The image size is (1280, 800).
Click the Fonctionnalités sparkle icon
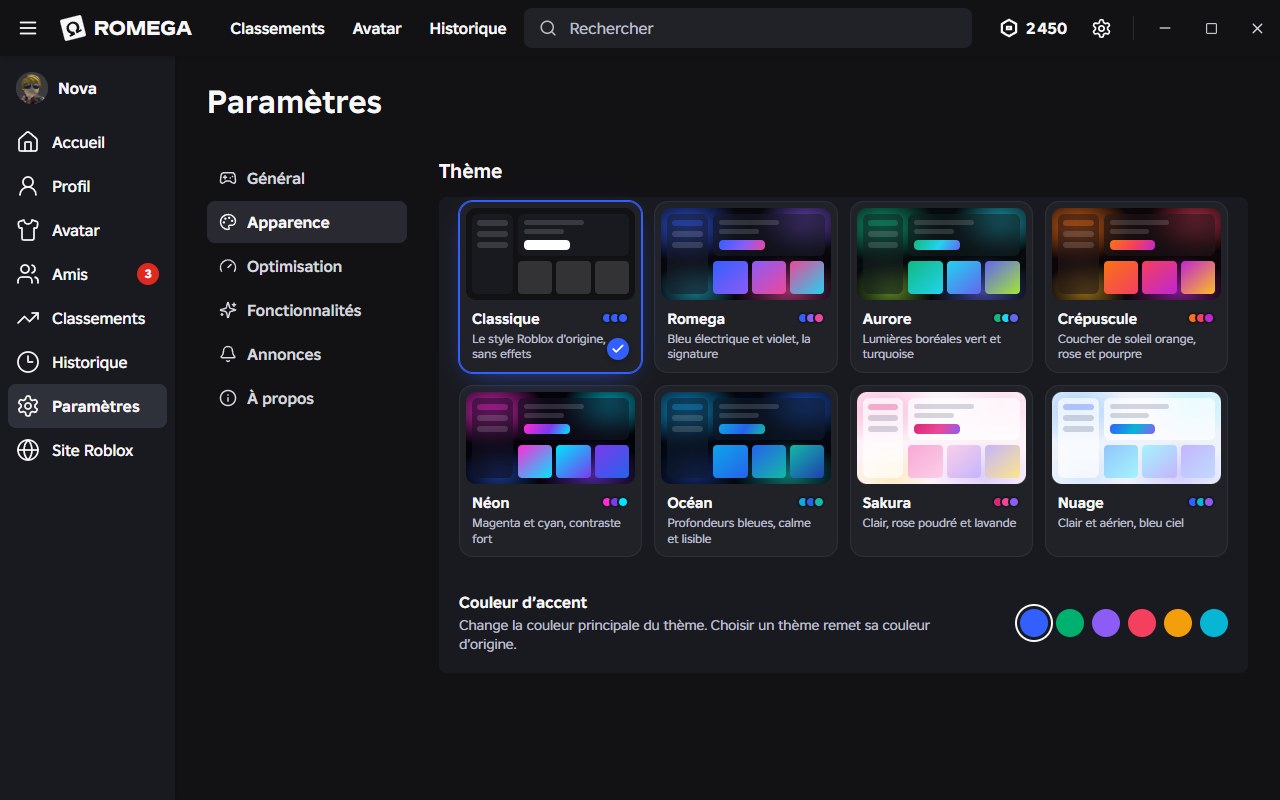click(x=228, y=310)
